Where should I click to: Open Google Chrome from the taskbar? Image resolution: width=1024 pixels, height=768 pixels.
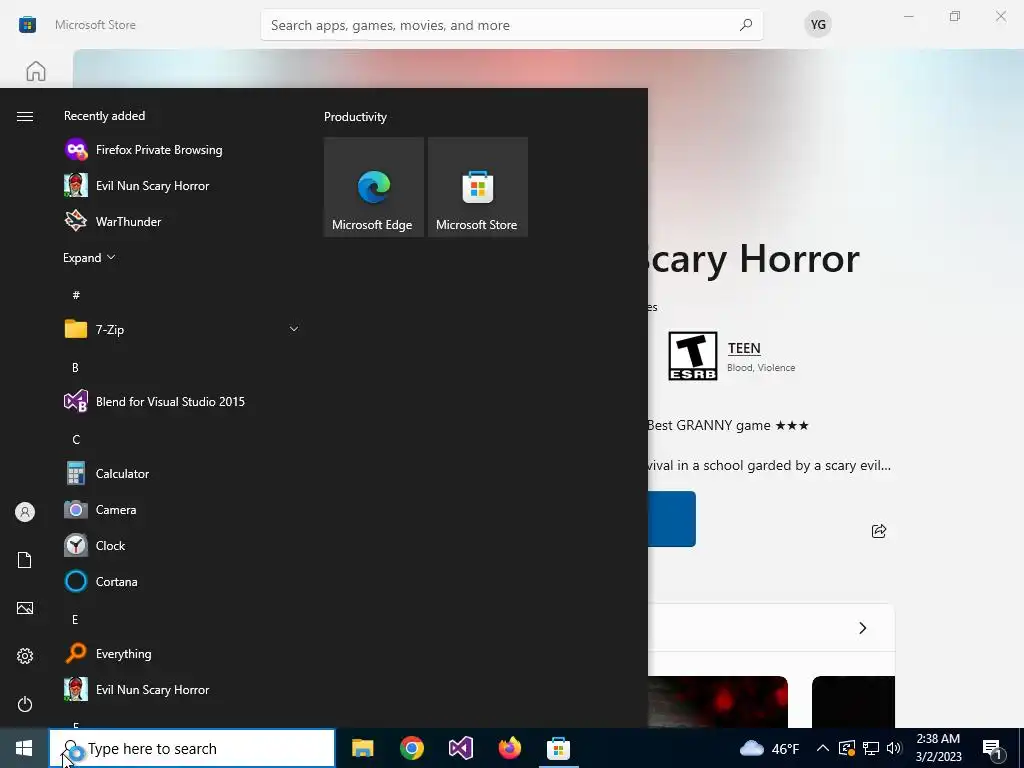tap(411, 748)
